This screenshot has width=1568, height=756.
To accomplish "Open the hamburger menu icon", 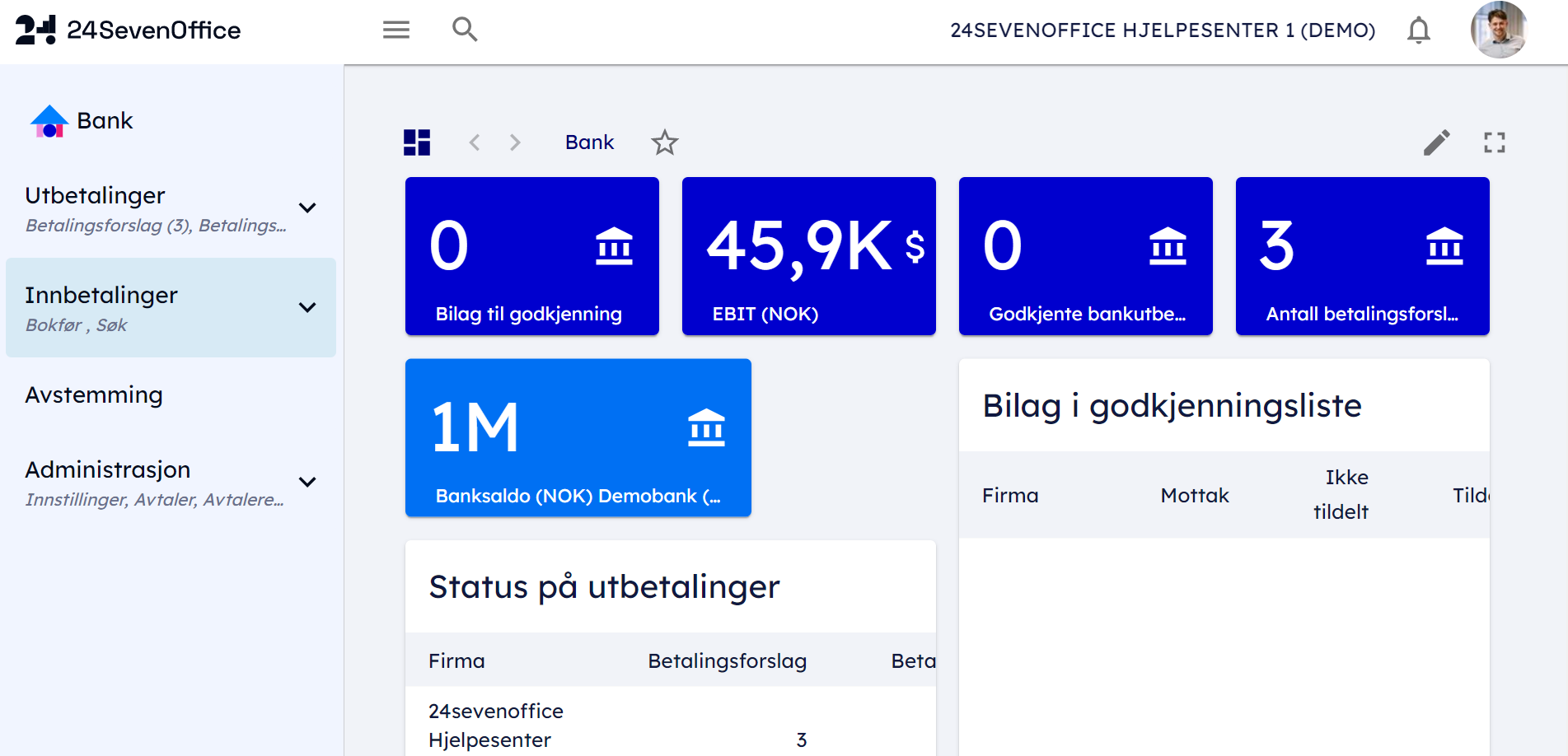I will [396, 30].
